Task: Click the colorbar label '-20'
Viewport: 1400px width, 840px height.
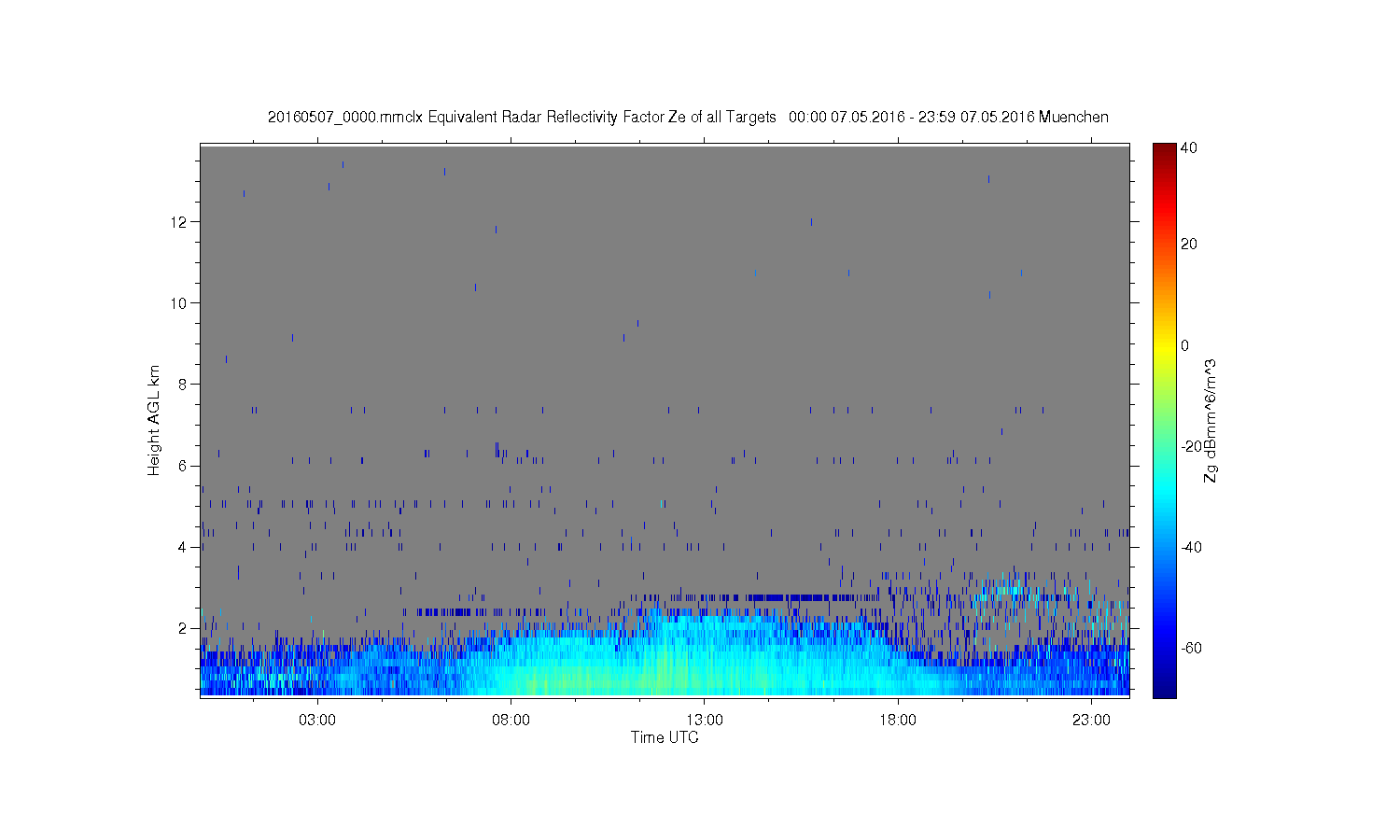Action: point(1191,446)
